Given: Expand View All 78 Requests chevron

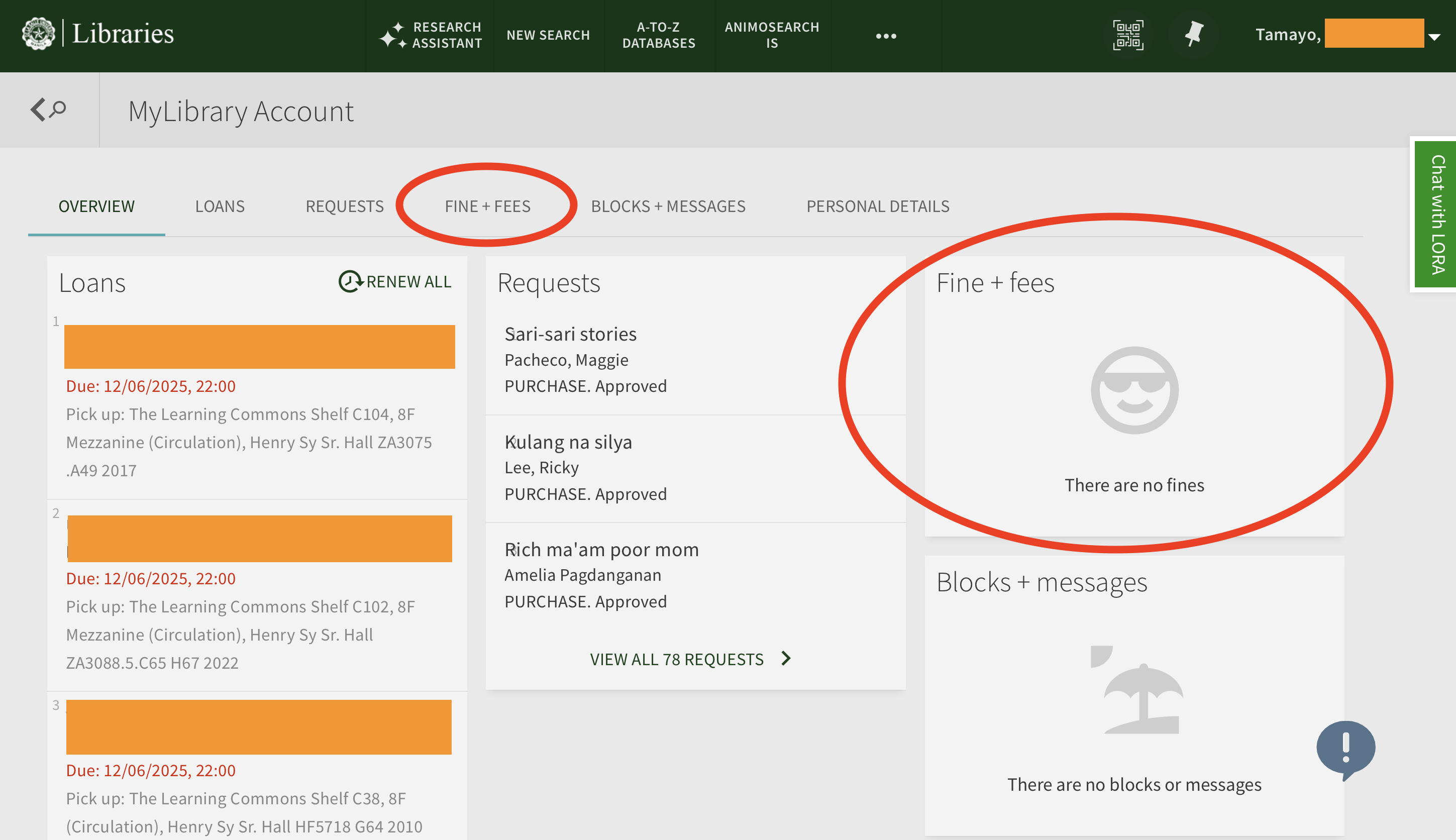Looking at the screenshot, I should tap(786, 658).
